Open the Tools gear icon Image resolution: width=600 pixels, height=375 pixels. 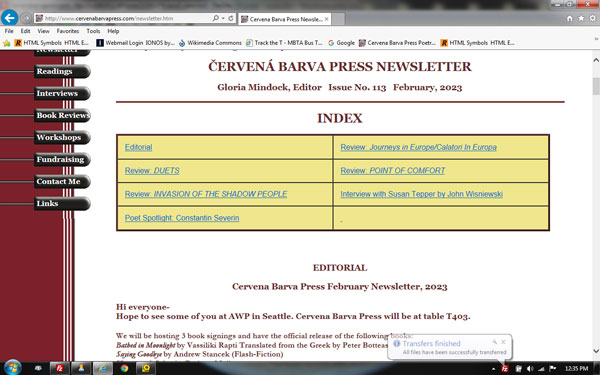[x=593, y=18]
